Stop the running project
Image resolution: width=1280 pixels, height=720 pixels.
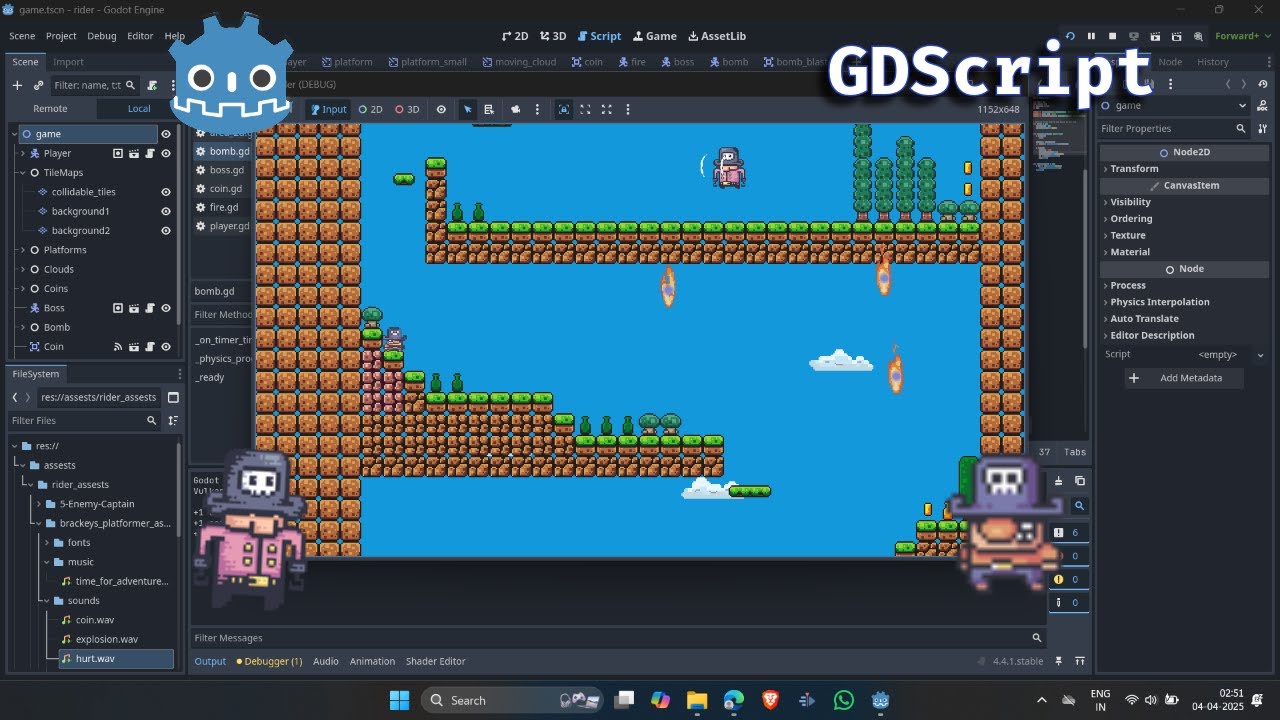(x=1112, y=36)
